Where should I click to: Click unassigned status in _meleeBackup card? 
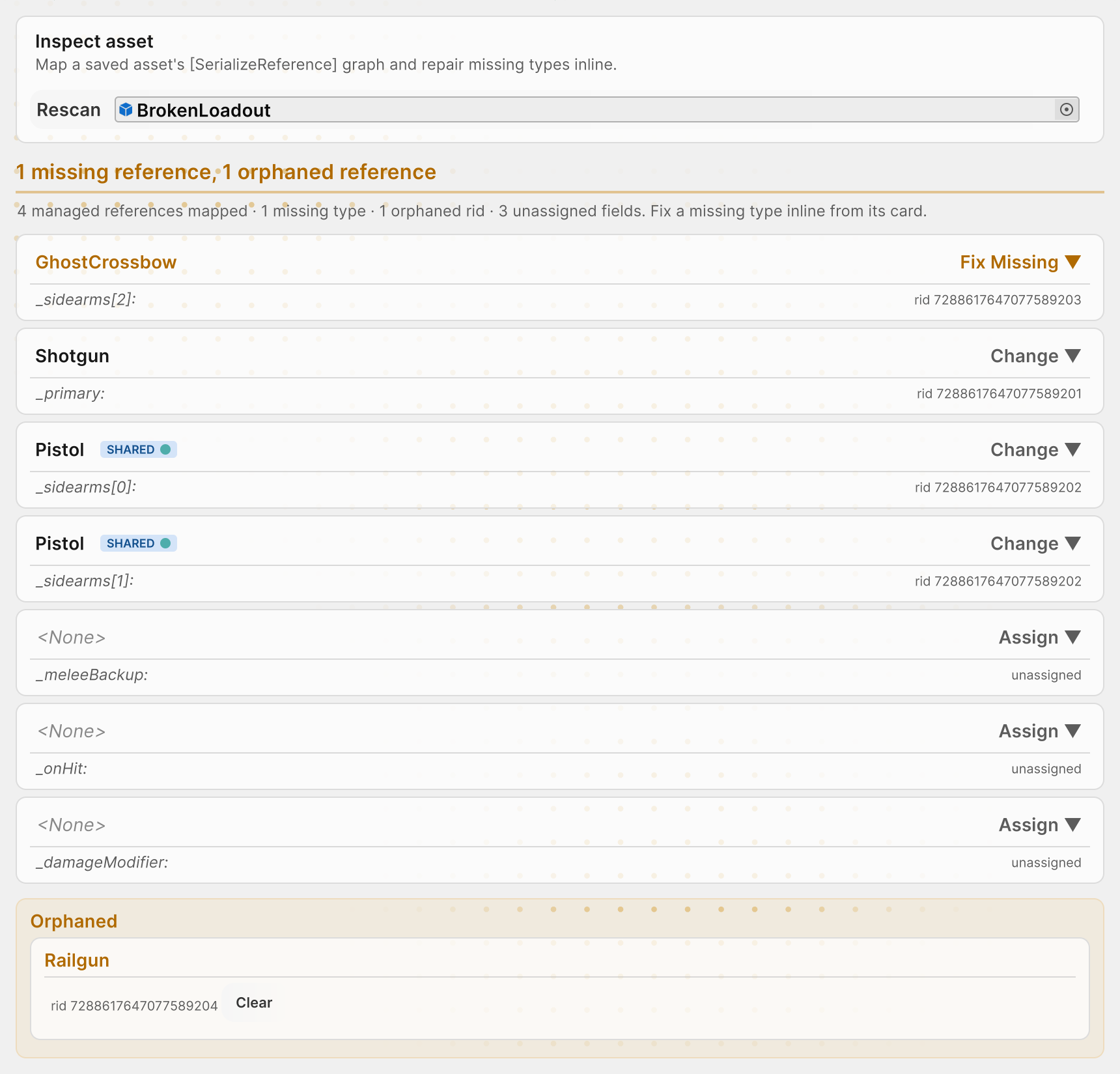point(1046,675)
